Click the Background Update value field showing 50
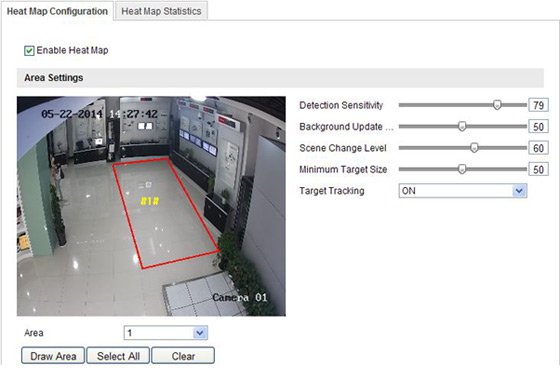Image resolution: width=560 pixels, height=379 pixels. pyautogui.click(x=538, y=126)
